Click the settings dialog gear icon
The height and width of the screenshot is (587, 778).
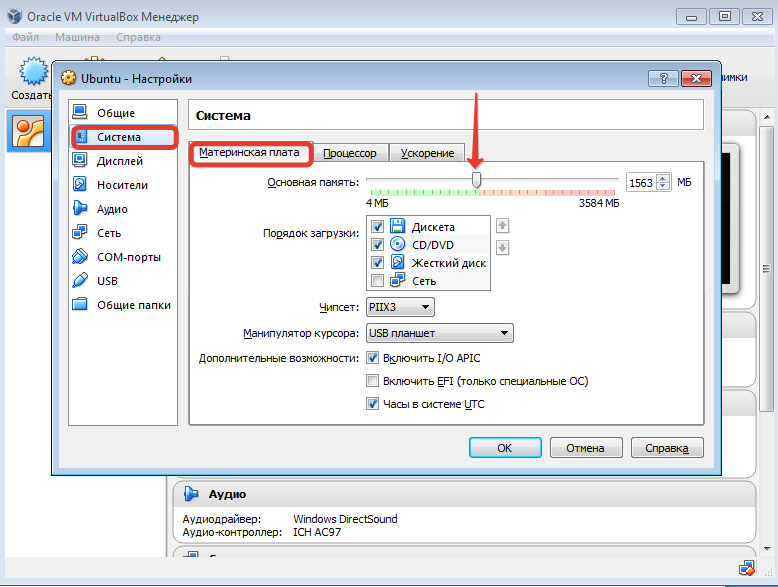[68, 78]
